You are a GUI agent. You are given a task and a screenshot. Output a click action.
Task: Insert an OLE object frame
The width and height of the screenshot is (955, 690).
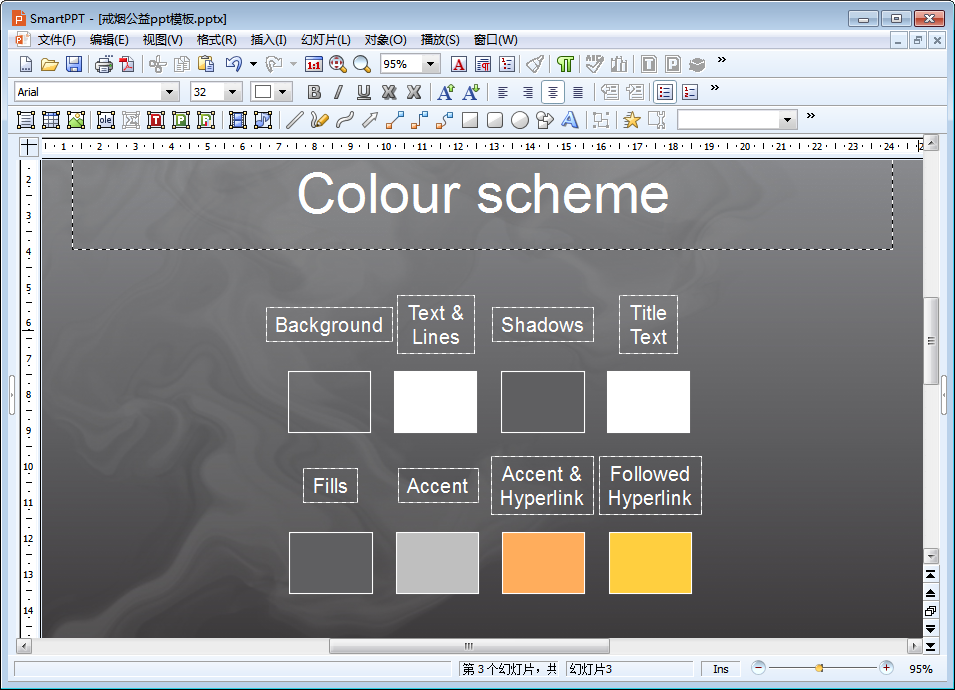[105, 120]
